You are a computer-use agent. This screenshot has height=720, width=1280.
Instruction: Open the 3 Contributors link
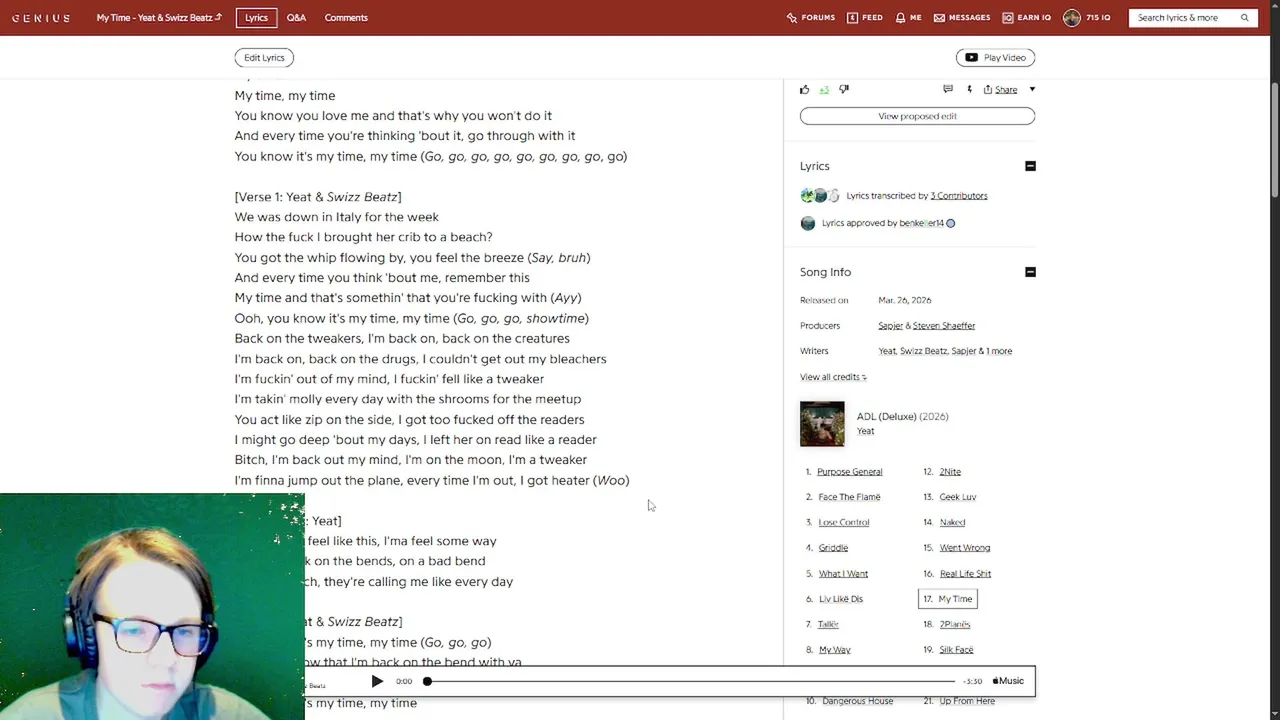click(959, 196)
